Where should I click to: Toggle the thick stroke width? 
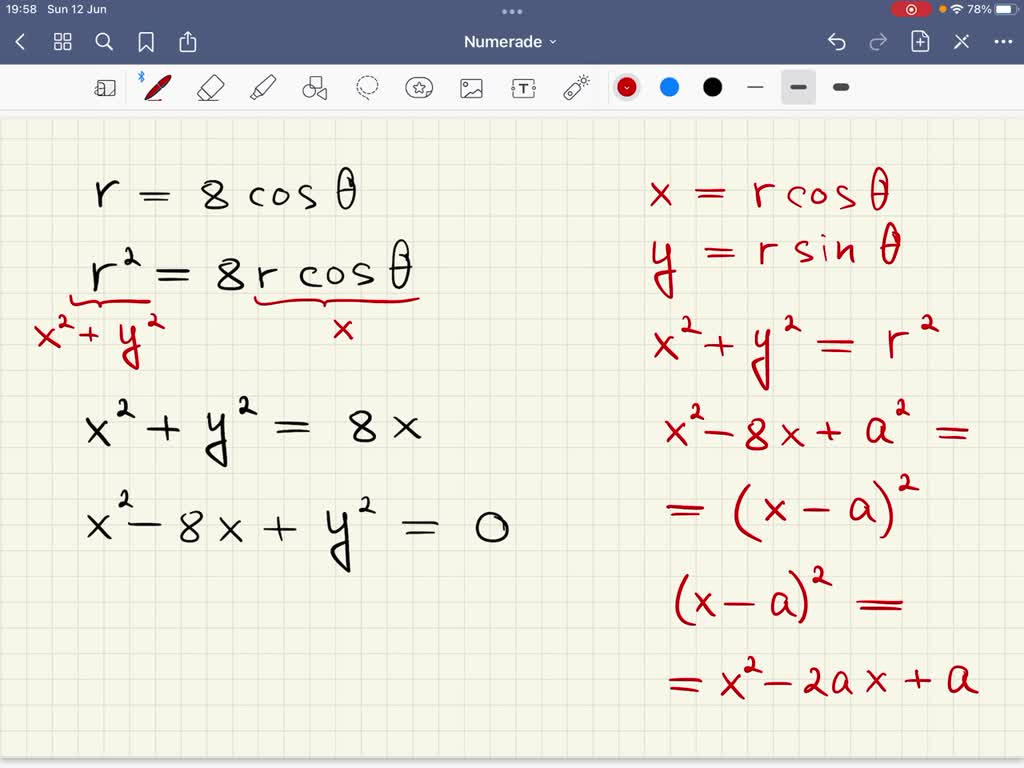click(x=840, y=87)
